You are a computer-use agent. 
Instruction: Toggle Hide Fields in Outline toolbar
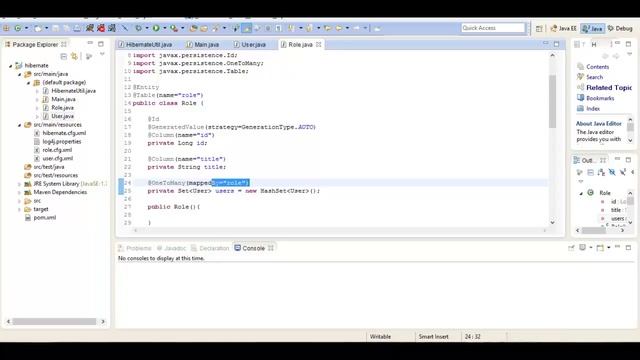pyautogui.click(x=612, y=172)
